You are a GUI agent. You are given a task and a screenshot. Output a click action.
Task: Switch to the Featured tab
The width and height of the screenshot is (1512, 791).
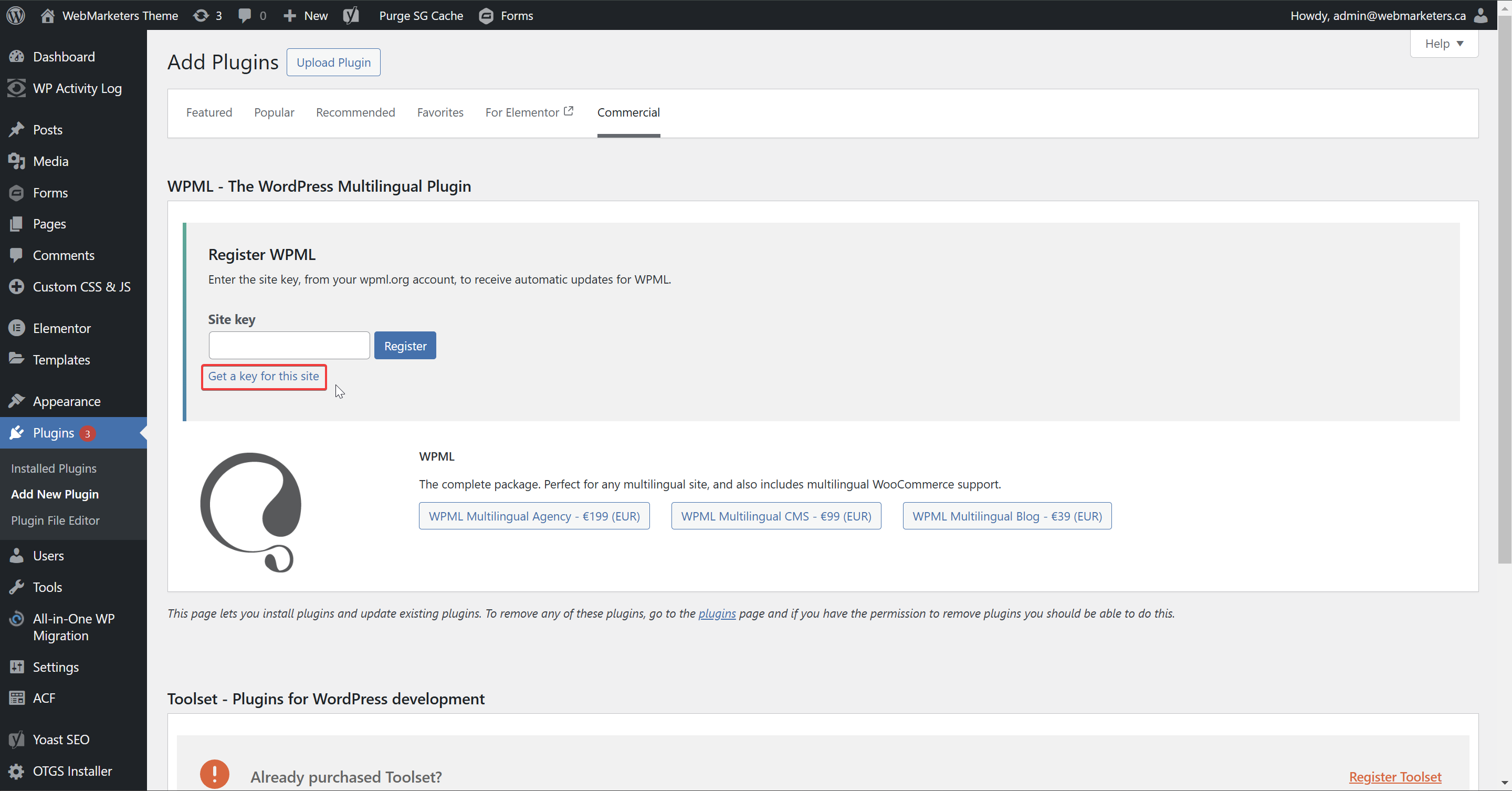coord(209,112)
